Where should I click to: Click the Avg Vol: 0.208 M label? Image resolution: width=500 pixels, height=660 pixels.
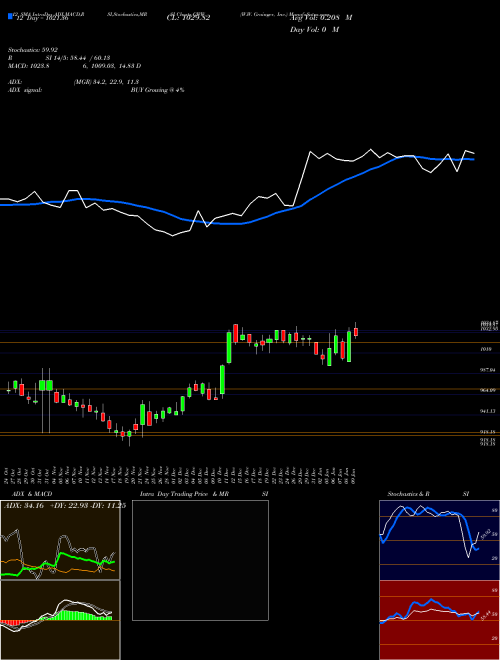tap(321, 18)
